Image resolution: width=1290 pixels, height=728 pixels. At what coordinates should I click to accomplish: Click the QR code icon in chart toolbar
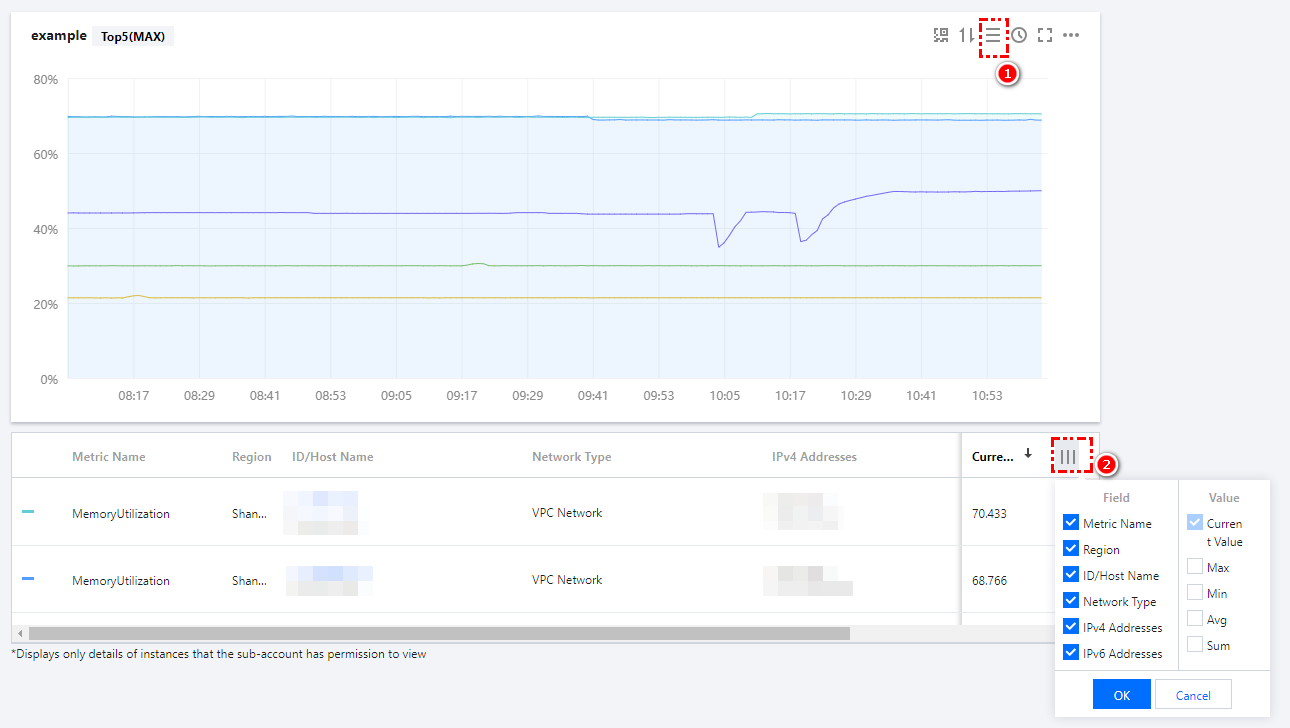941,35
